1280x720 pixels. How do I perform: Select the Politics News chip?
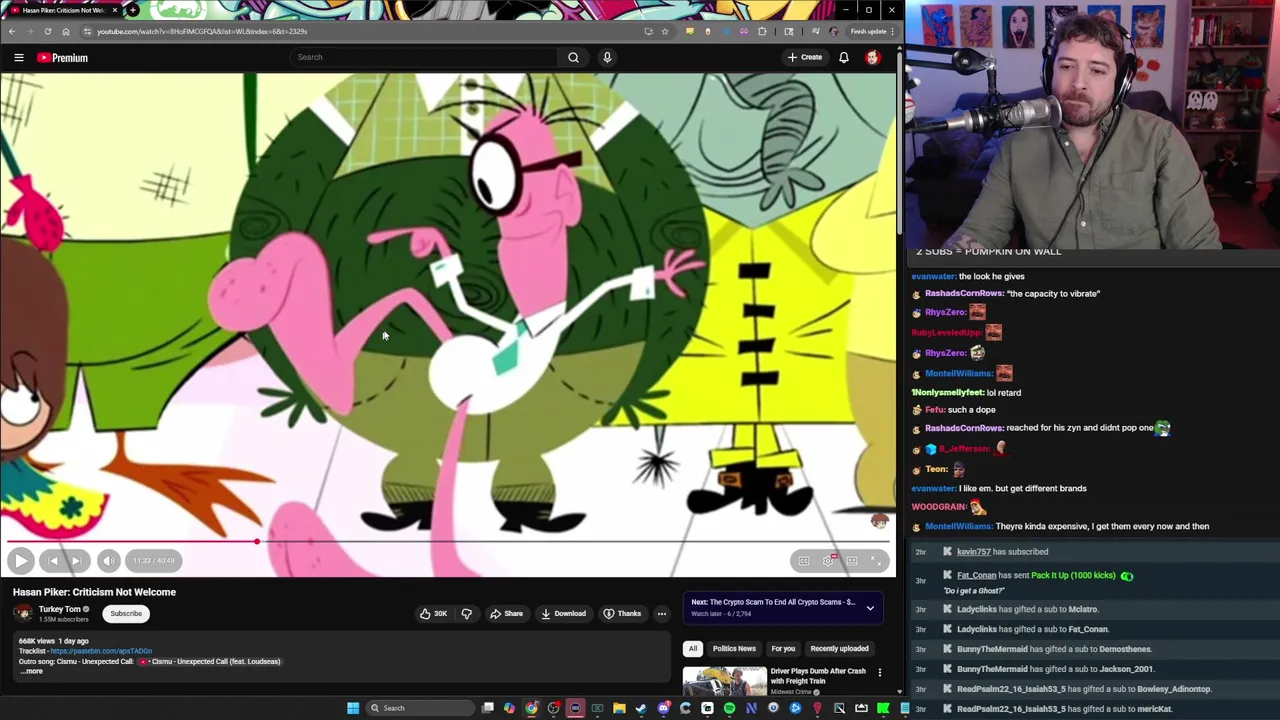pyautogui.click(x=734, y=649)
